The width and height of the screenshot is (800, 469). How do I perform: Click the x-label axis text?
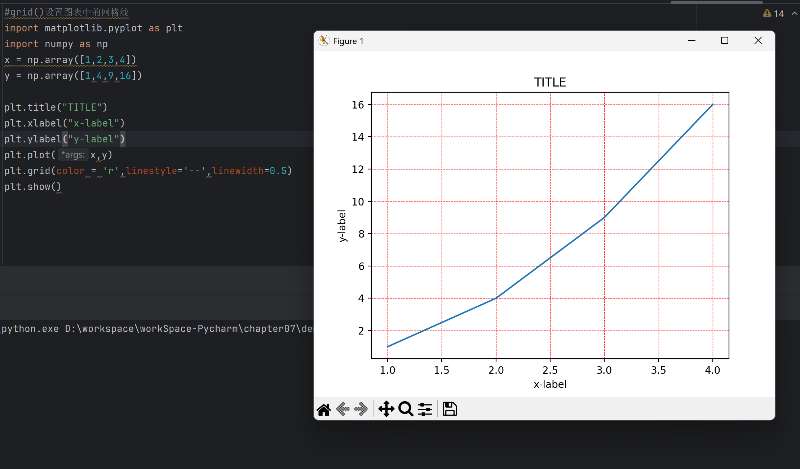[x=550, y=384]
